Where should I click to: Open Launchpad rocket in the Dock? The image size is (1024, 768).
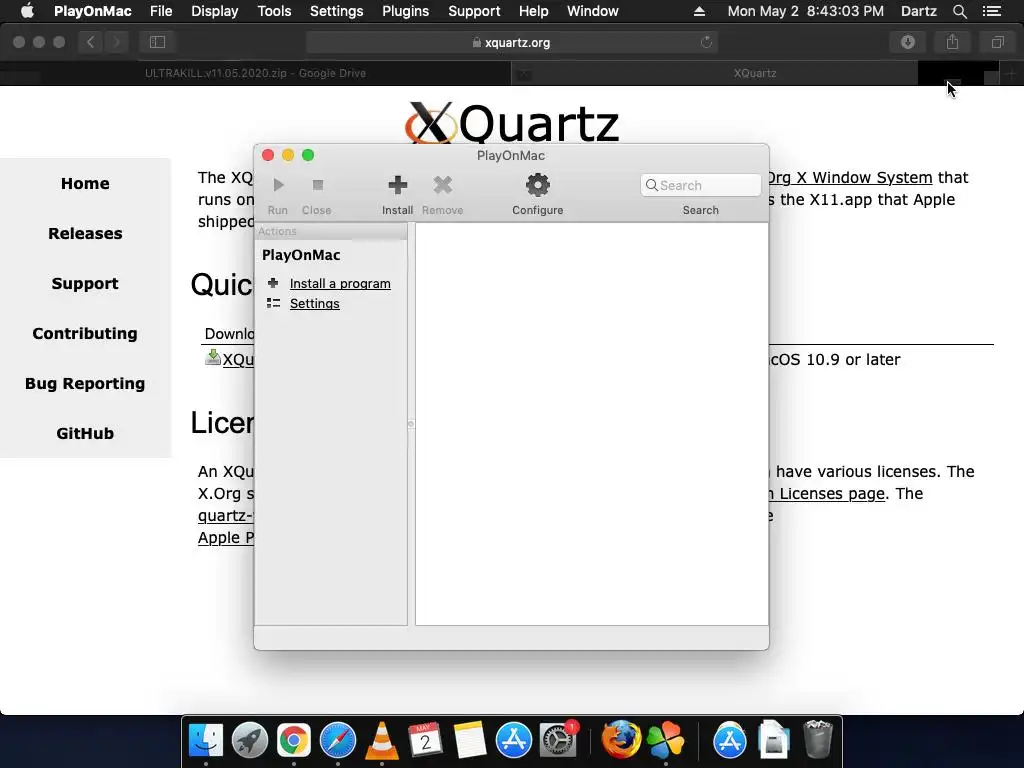(x=249, y=740)
